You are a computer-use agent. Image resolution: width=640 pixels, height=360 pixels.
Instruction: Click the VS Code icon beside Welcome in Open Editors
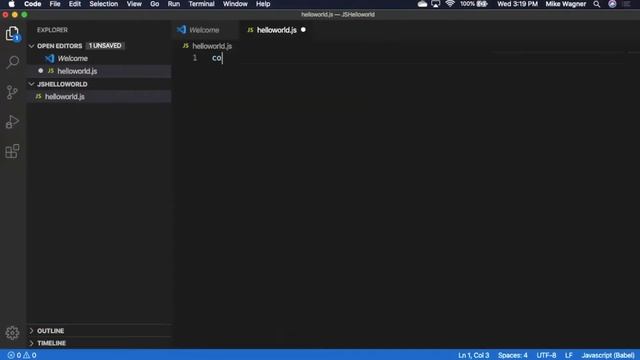pos(49,58)
